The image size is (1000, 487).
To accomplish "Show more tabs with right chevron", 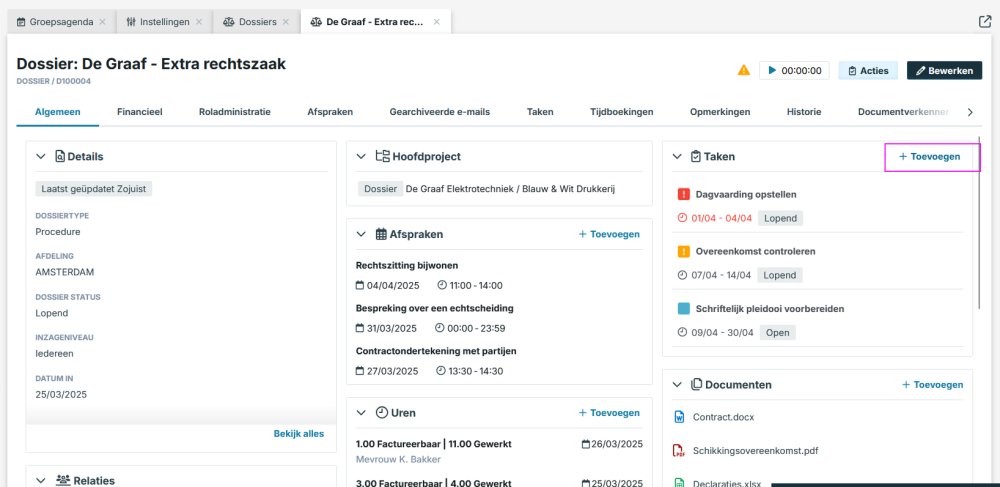I will [x=970, y=112].
